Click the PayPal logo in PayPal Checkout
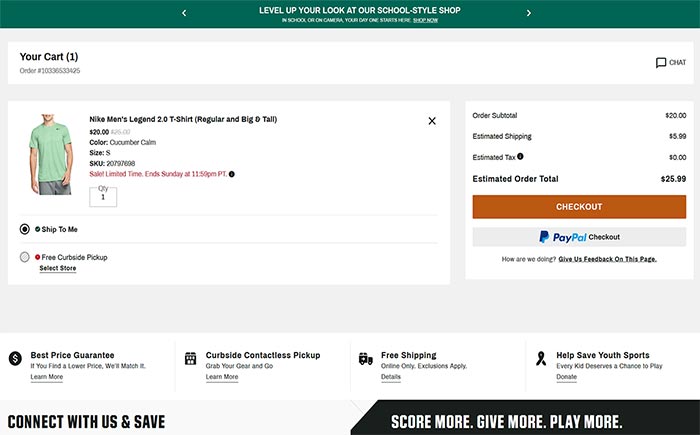 coord(563,237)
